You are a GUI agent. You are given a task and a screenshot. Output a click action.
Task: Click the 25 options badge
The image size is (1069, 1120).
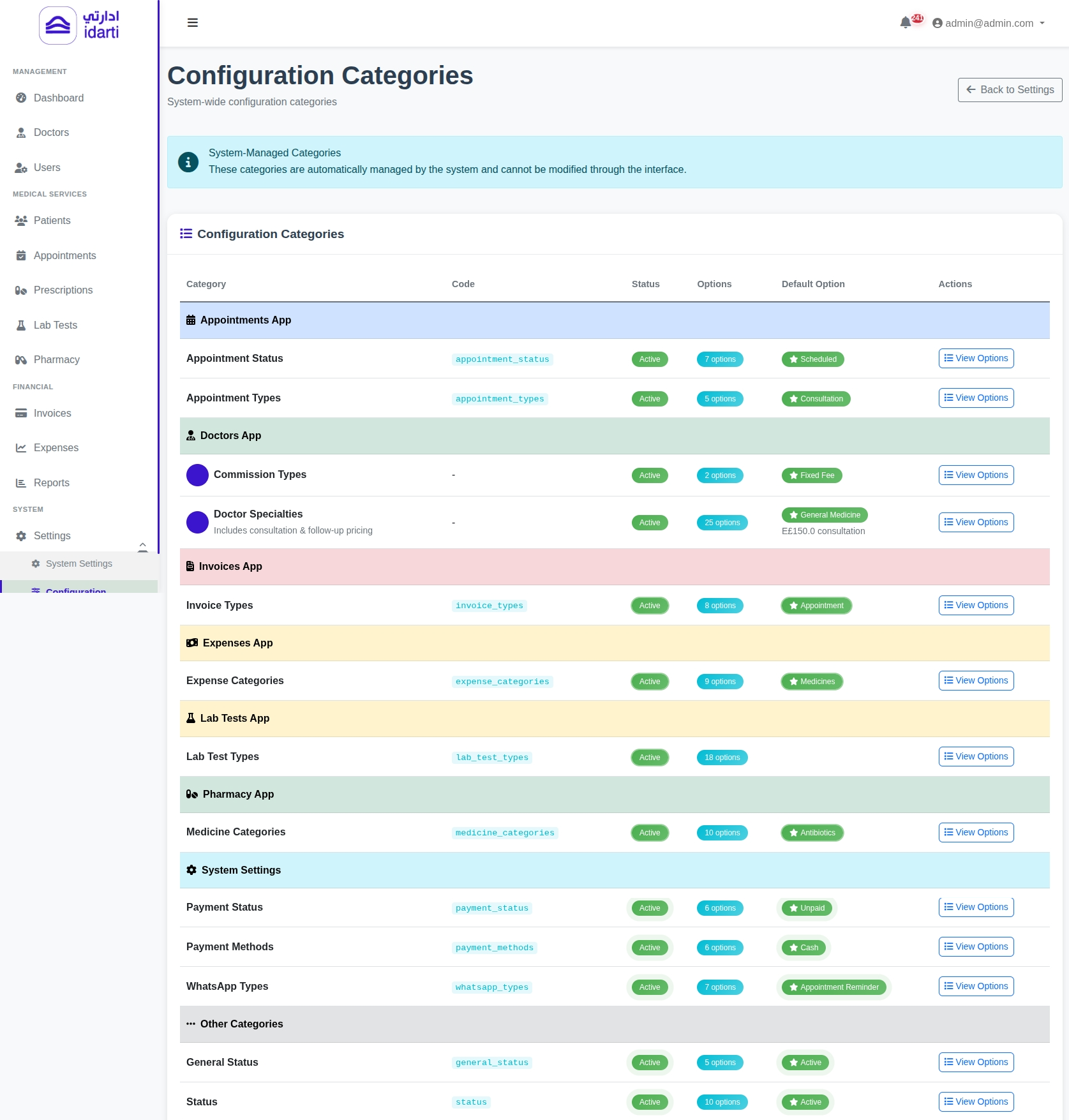coord(722,523)
